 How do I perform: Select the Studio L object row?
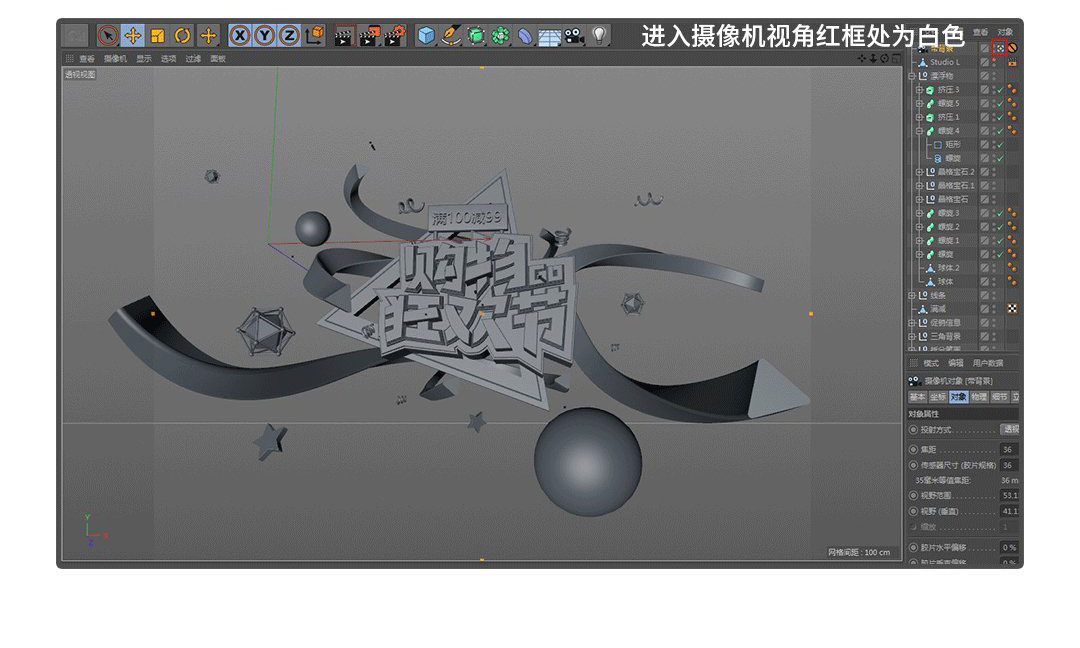(x=945, y=62)
